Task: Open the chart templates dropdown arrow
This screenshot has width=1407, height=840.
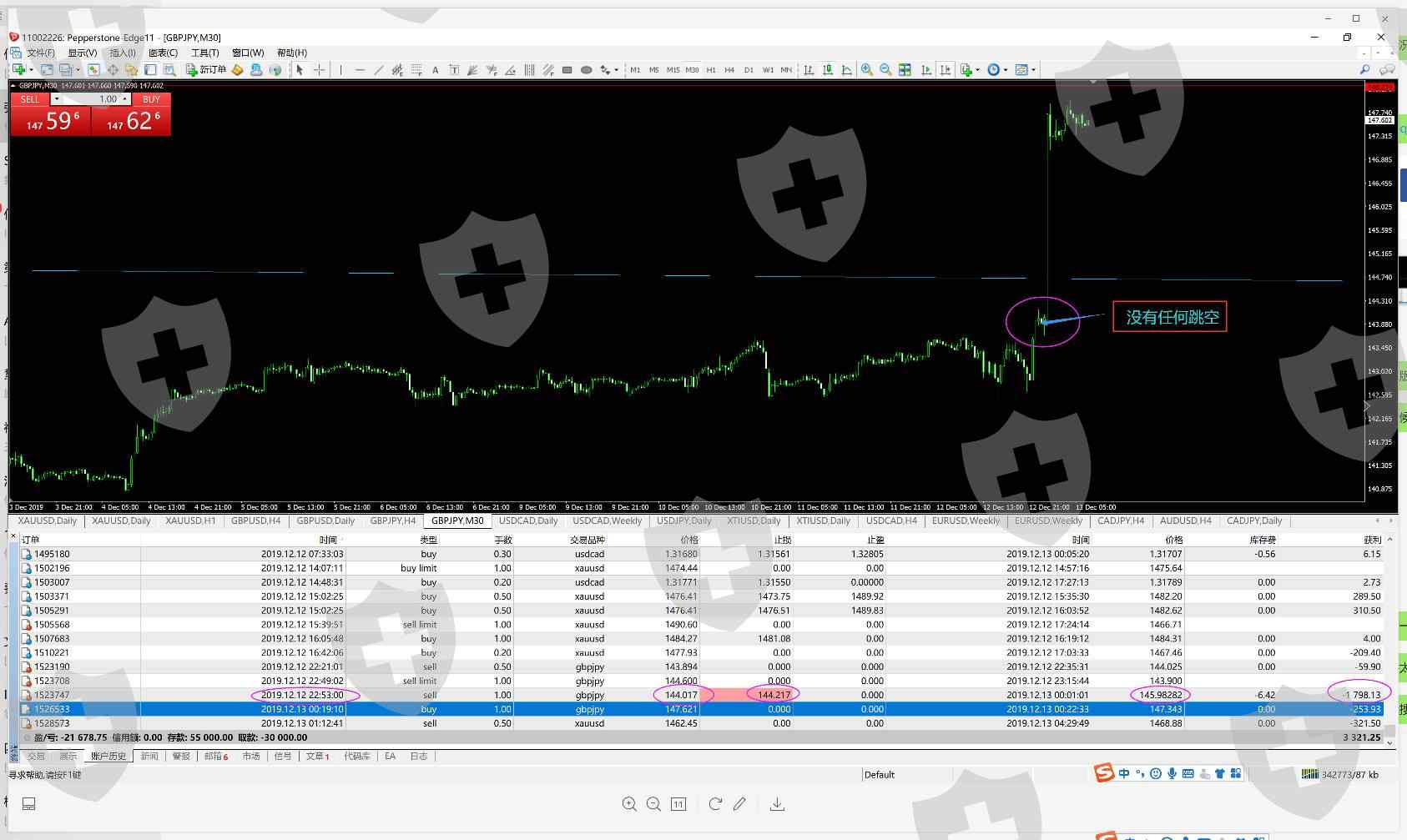Action: [x=1034, y=70]
